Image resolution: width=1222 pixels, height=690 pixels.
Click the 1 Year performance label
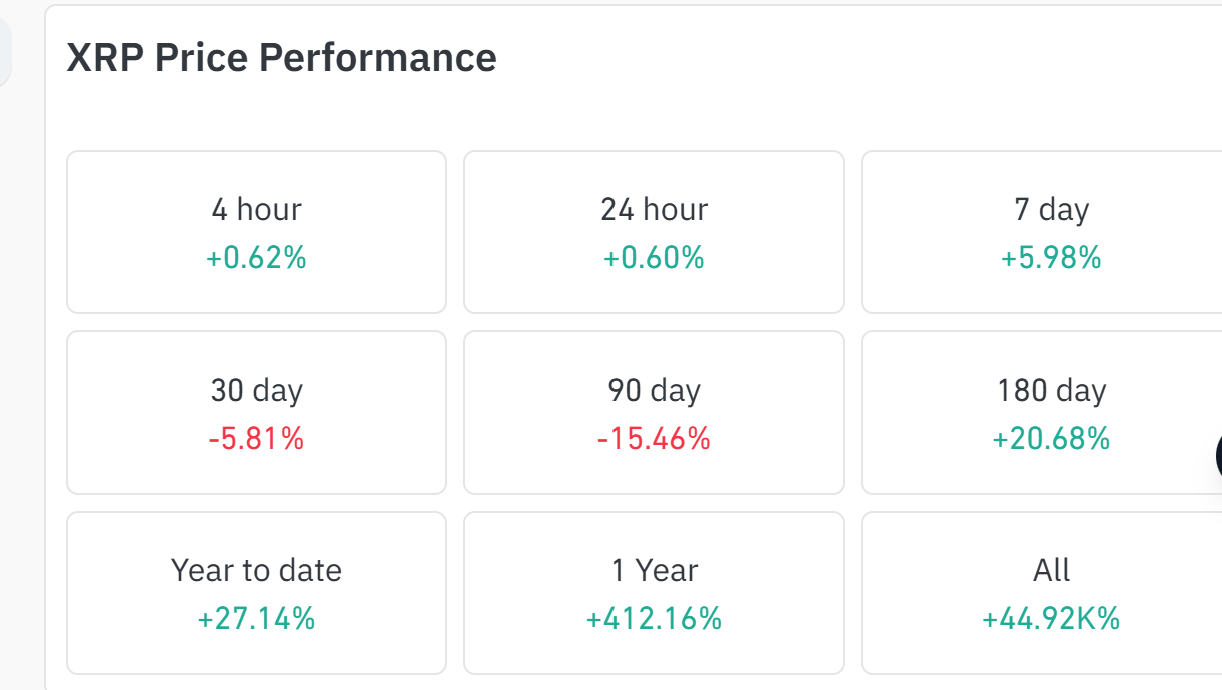(x=654, y=571)
